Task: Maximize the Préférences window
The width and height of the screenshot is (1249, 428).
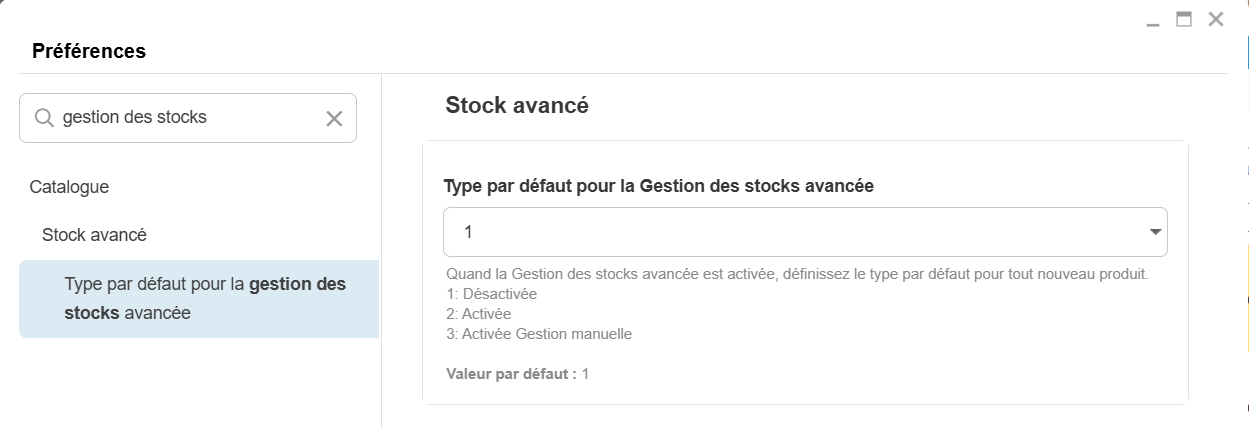Action: 1184,19
